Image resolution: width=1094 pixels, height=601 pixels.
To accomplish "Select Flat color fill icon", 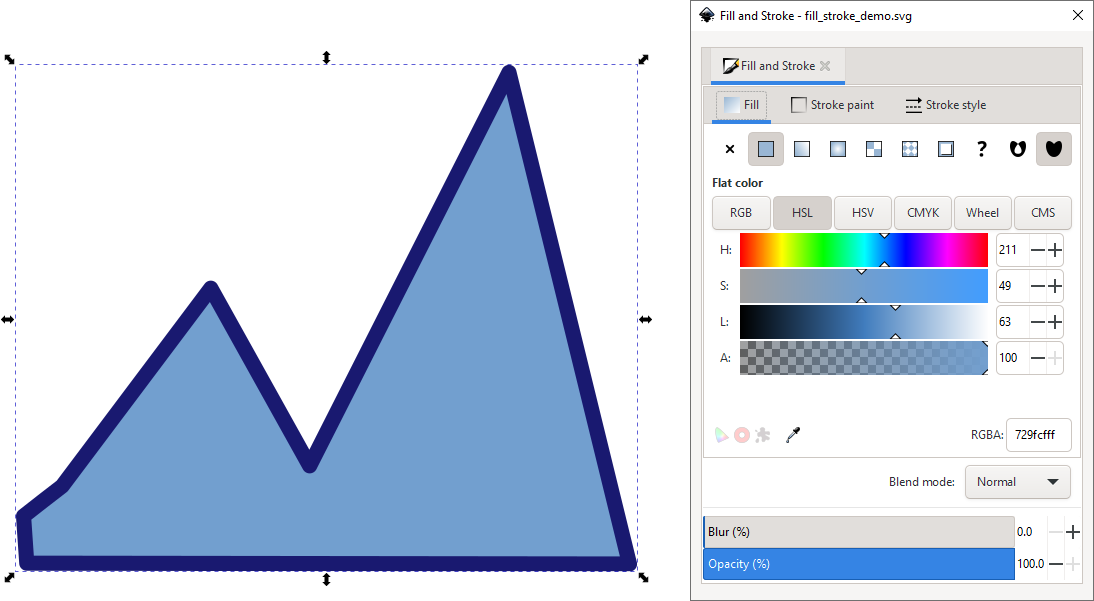I will pos(766,149).
